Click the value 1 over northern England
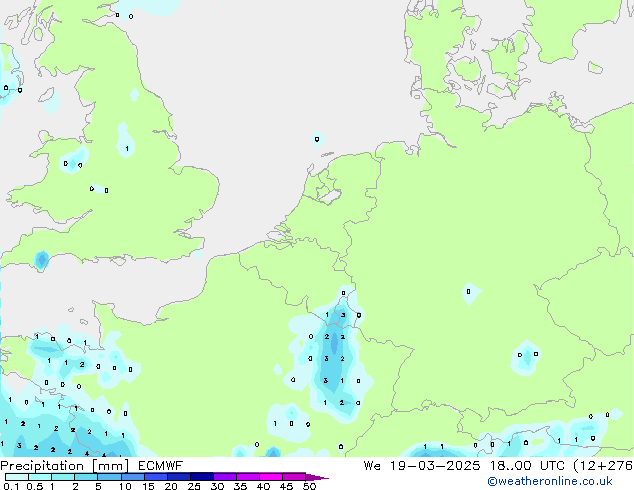Image resolution: width=634 pixels, height=490 pixels. 126,149
